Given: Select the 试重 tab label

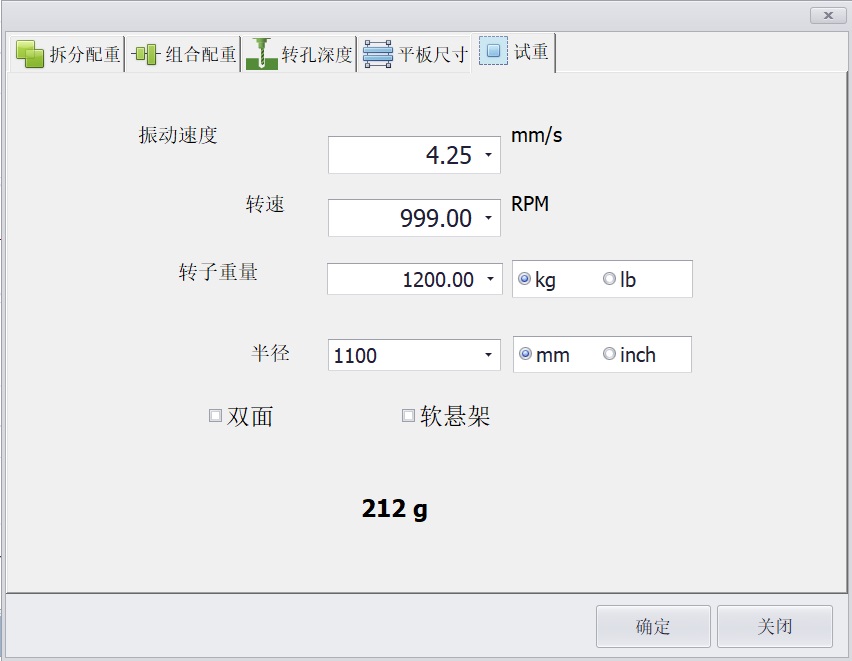Looking at the screenshot, I should click(531, 52).
